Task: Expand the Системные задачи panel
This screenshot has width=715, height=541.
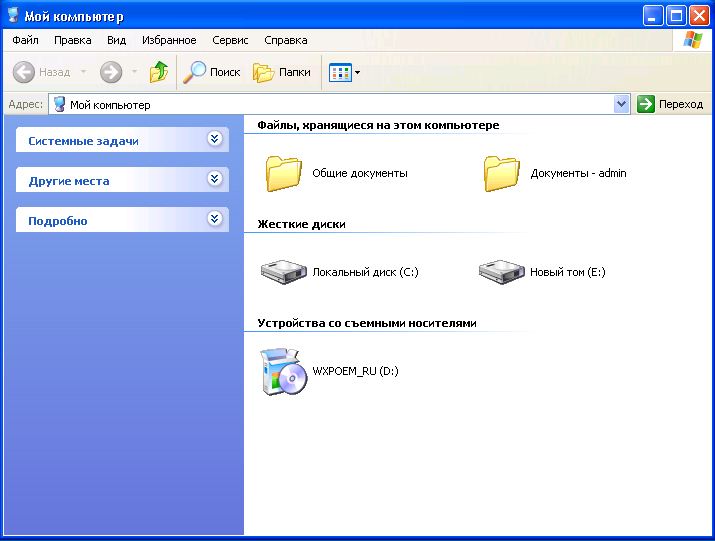Action: pyautogui.click(x=215, y=139)
